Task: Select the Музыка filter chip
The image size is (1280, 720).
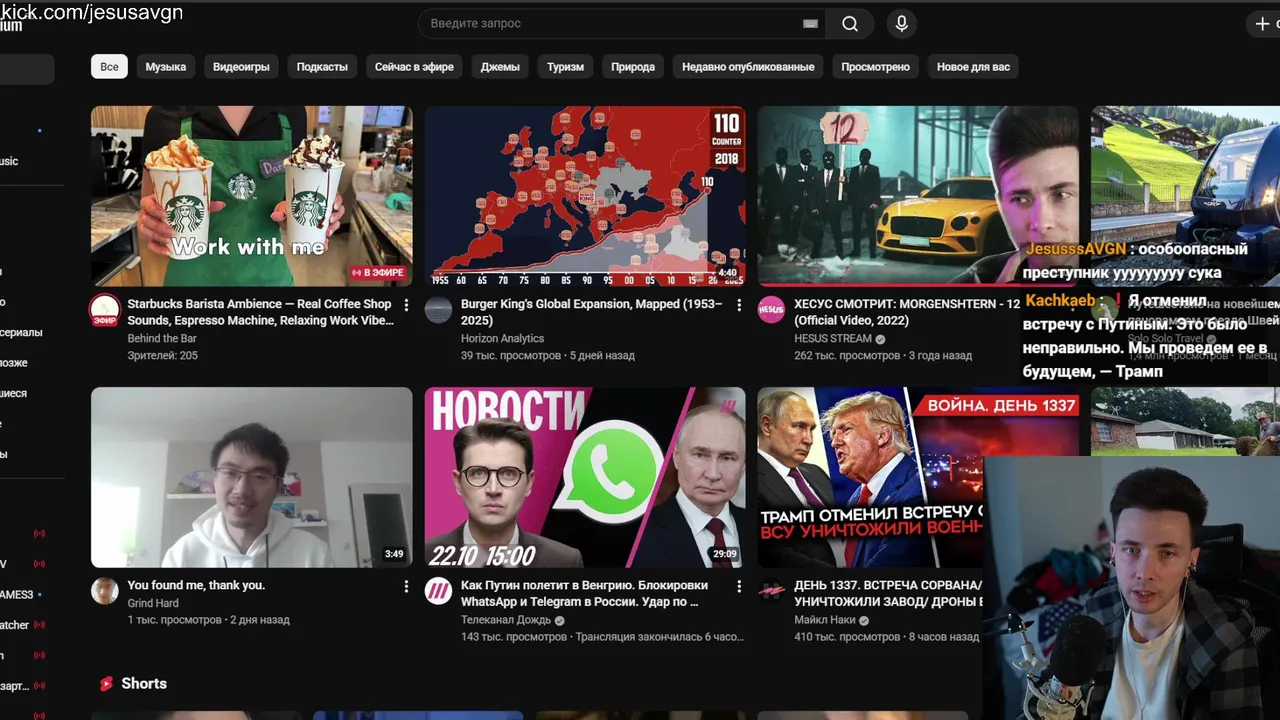Action: (x=166, y=67)
